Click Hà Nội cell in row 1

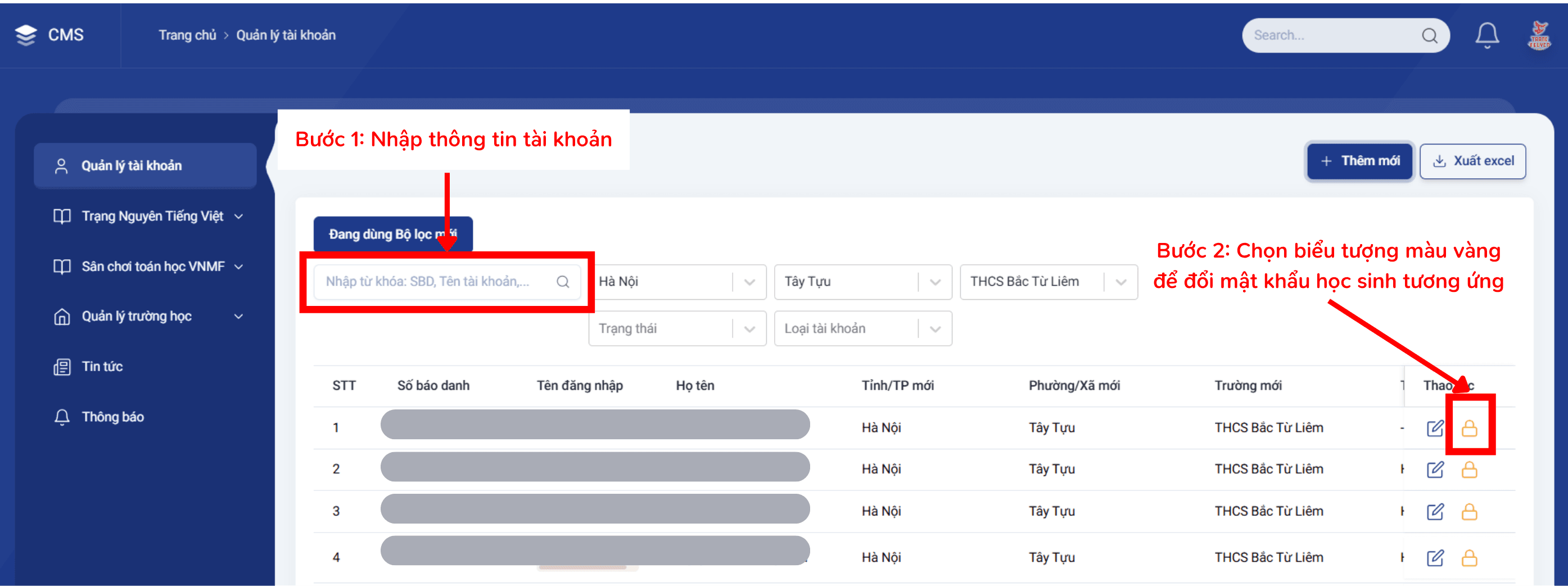(881, 428)
